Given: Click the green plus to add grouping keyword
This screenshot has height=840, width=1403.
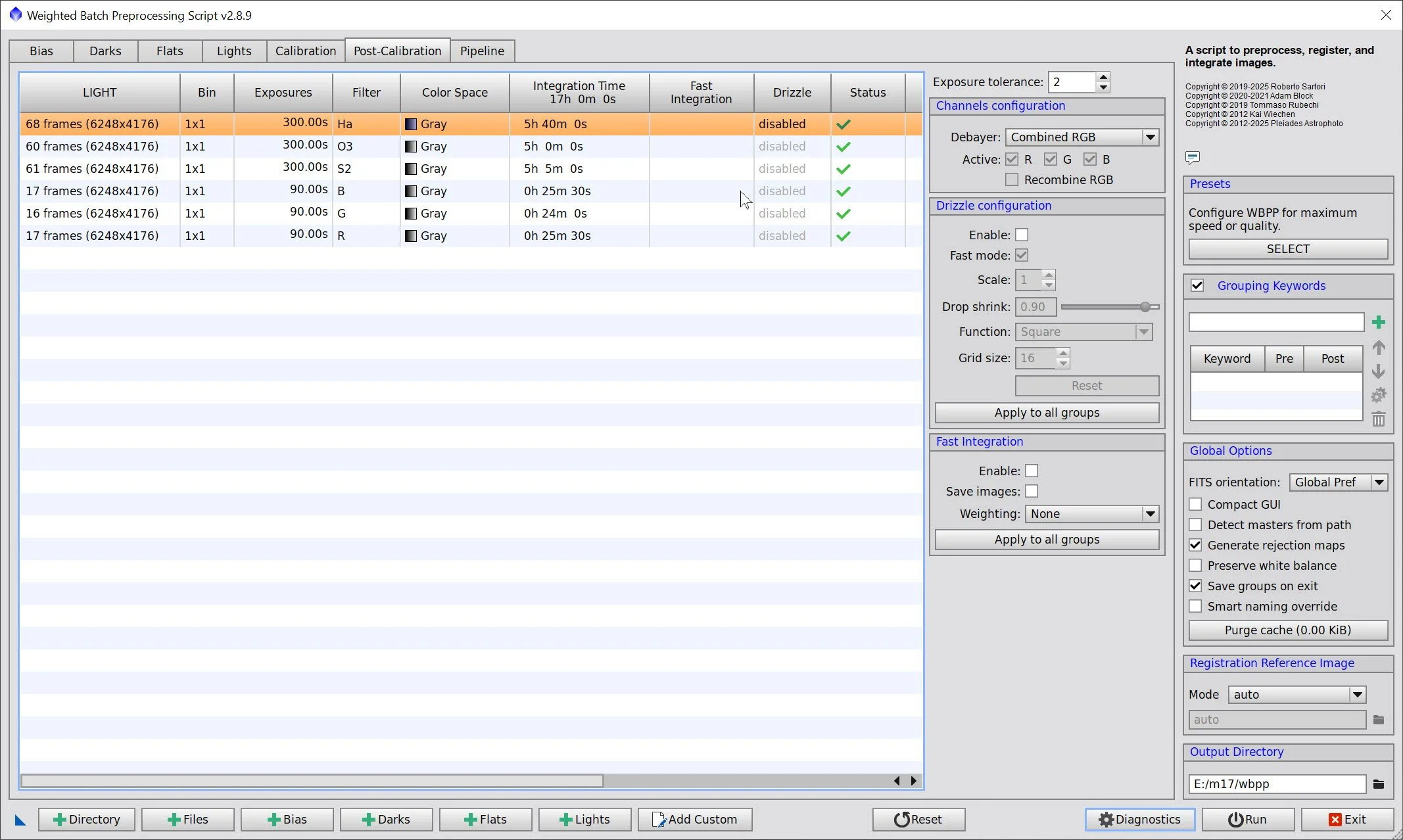Looking at the screenshot, I should 1379,322.
